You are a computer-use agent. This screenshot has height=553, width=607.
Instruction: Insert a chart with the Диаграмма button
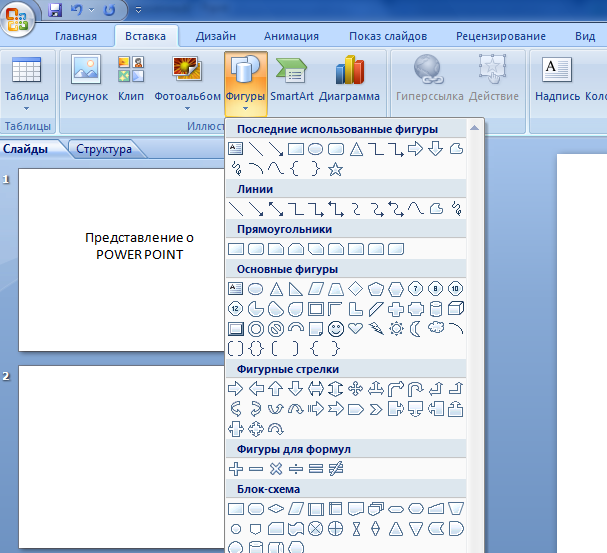tap(349, 79)
